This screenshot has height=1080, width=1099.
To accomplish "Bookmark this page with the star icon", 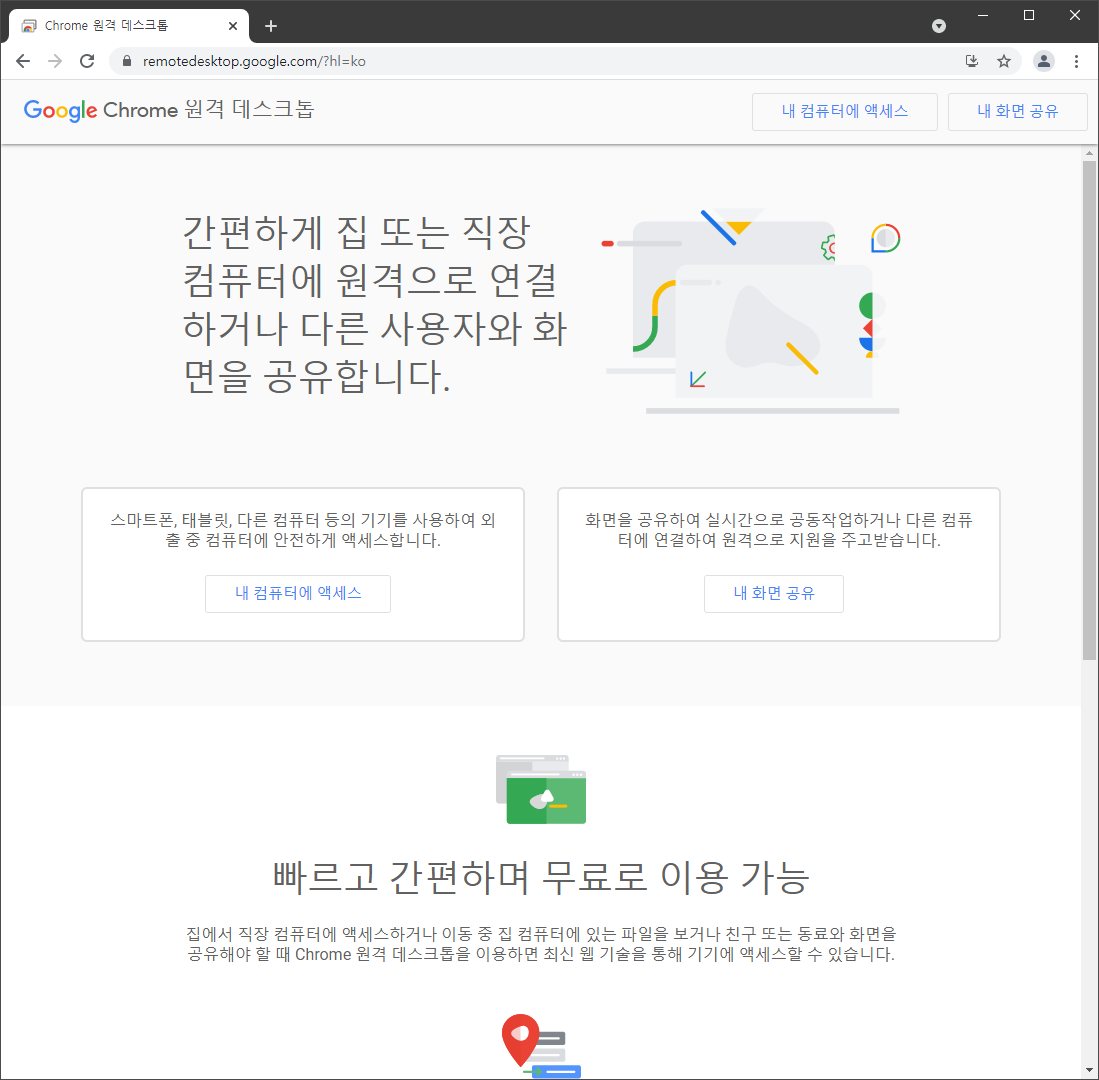I will [x=1004, y=61].
